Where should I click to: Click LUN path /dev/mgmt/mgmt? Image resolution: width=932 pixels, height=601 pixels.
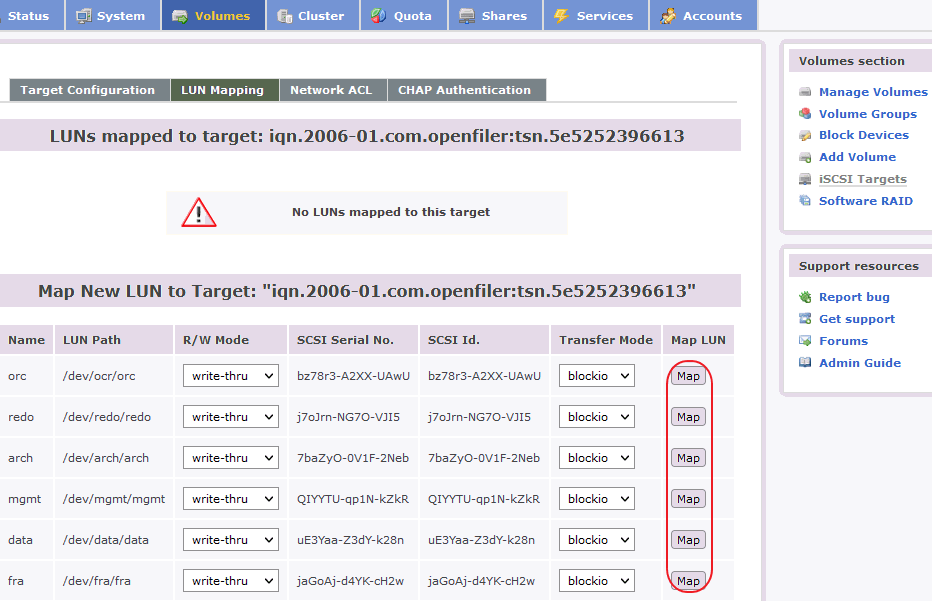tap(114, 499)
